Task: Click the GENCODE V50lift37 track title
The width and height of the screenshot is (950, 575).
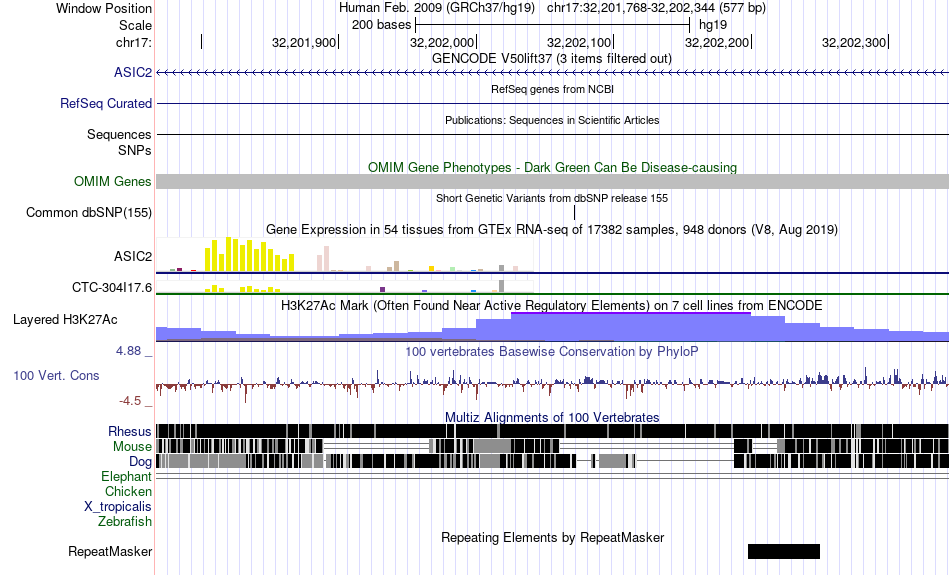Action: 552,59
